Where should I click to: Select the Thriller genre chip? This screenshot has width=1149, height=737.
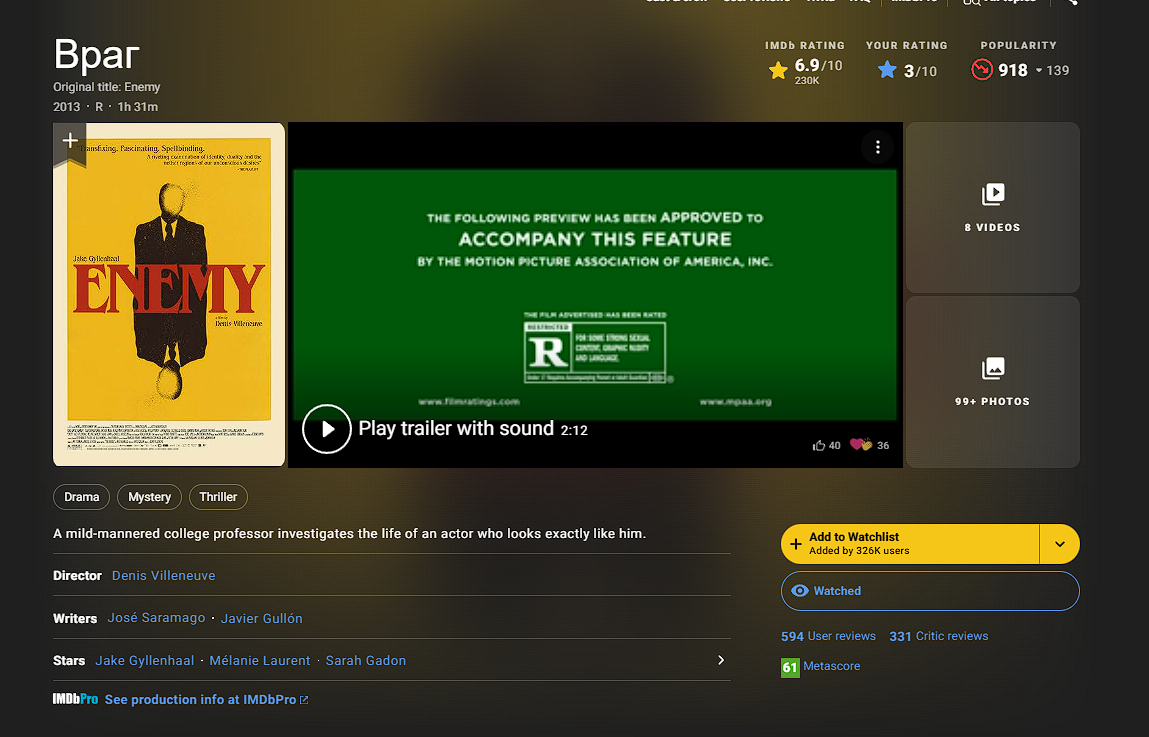point(218,497)
